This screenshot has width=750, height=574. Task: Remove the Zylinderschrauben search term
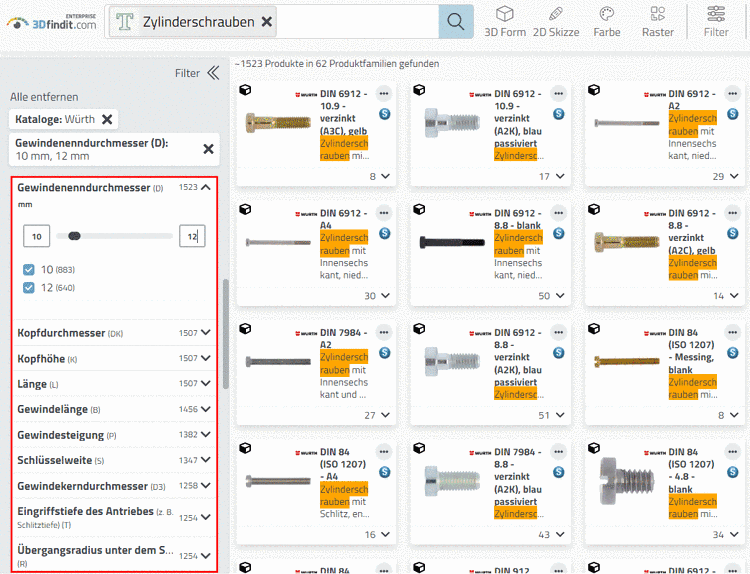click(267, 22)
